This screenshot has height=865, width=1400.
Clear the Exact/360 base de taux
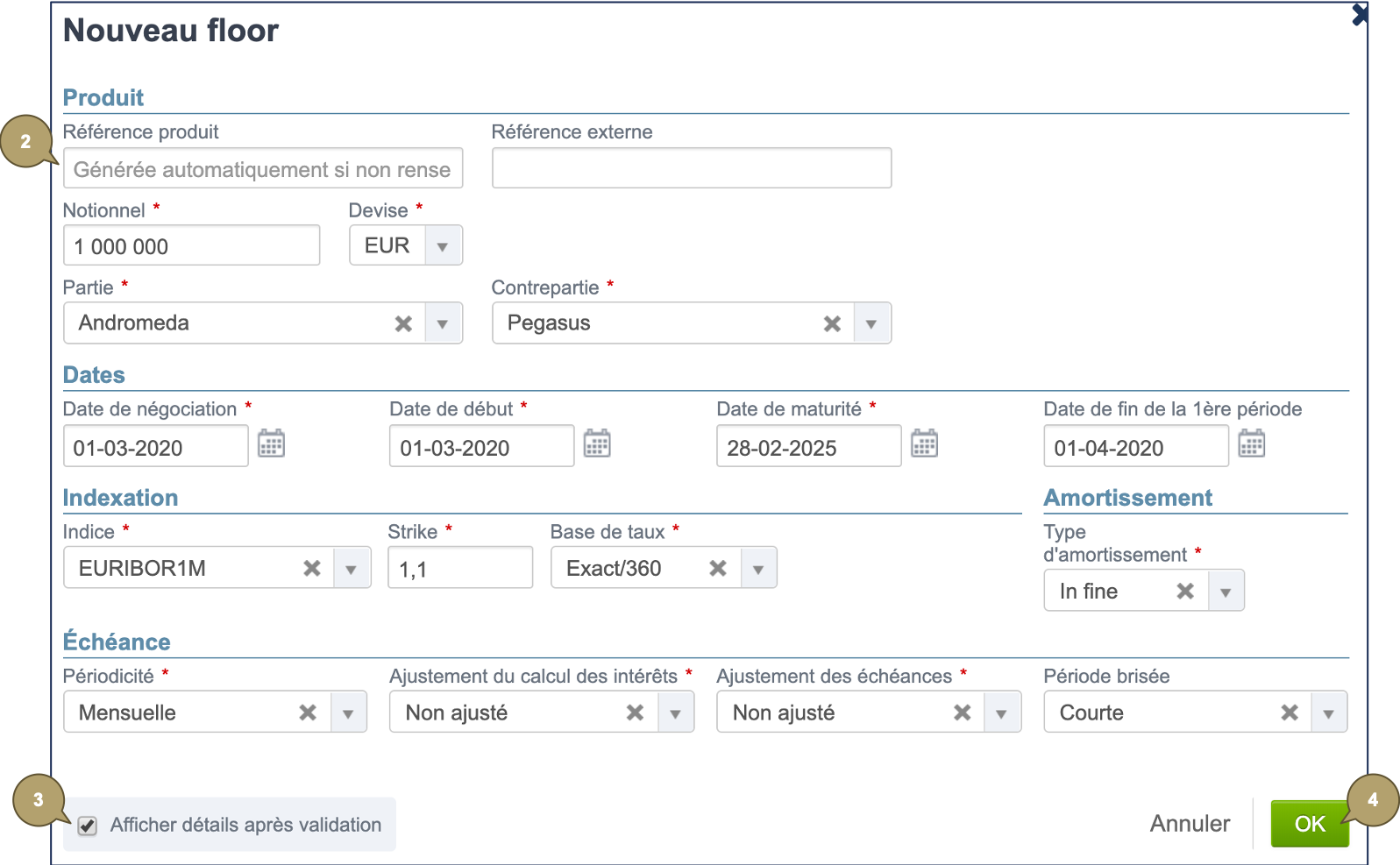tap(718, 568)
